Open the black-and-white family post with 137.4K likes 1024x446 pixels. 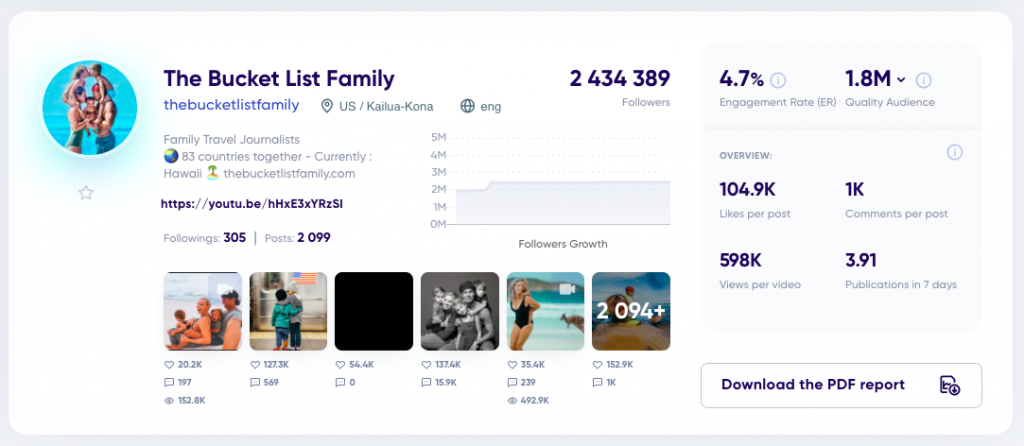click(460, 311)
